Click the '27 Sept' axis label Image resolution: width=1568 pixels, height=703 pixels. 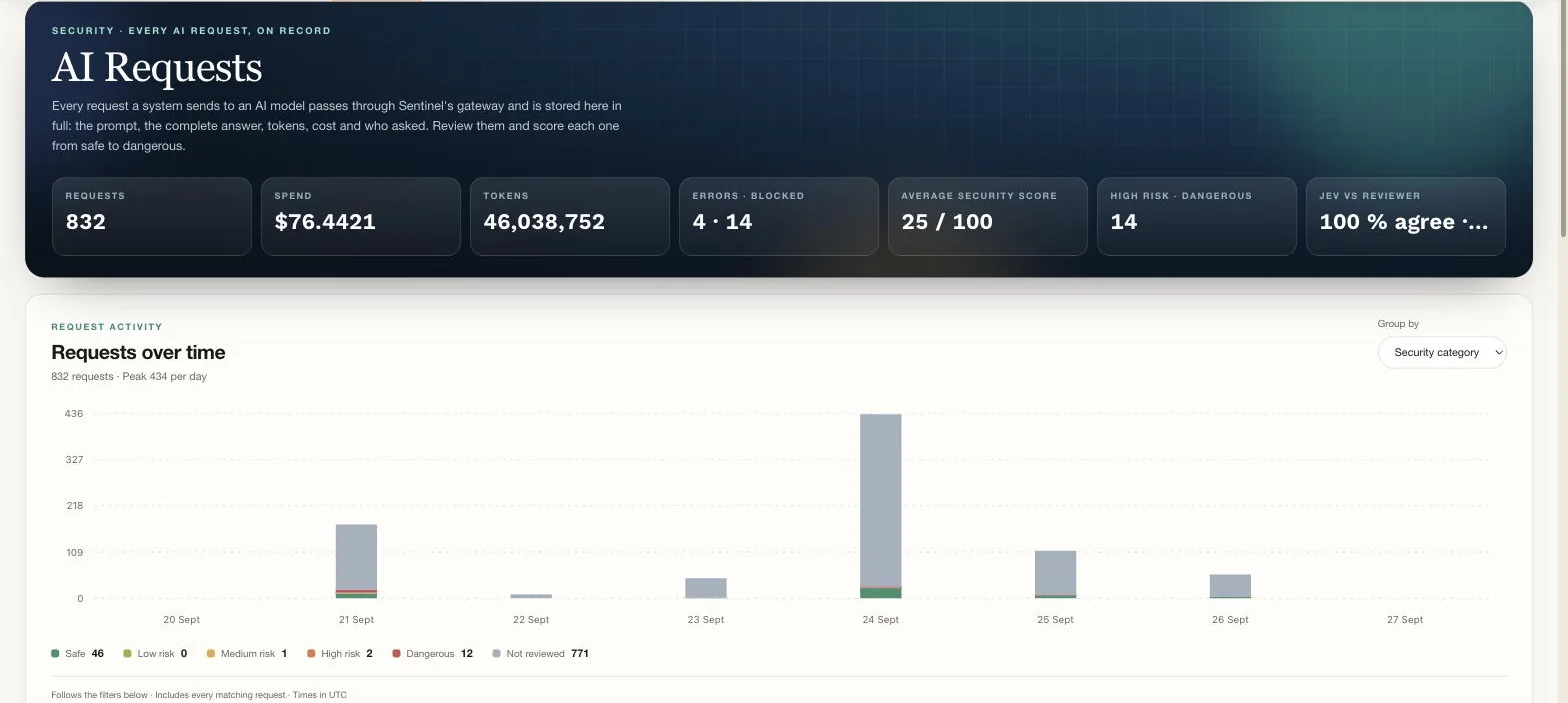[x=1405, y=620]
